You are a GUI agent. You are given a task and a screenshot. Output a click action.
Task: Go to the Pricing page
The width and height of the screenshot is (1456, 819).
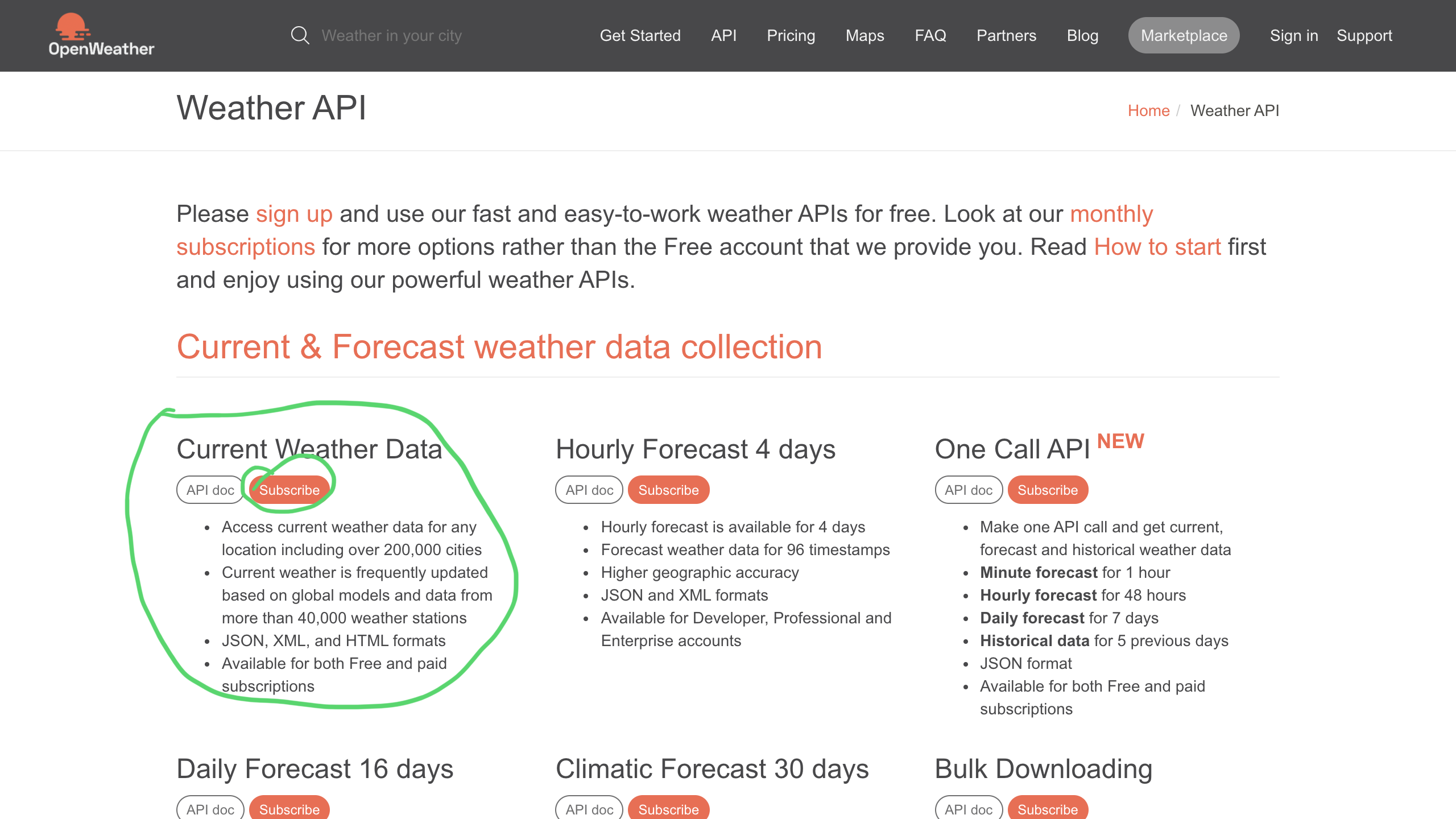pyautogui.click(x=791, y=35)
